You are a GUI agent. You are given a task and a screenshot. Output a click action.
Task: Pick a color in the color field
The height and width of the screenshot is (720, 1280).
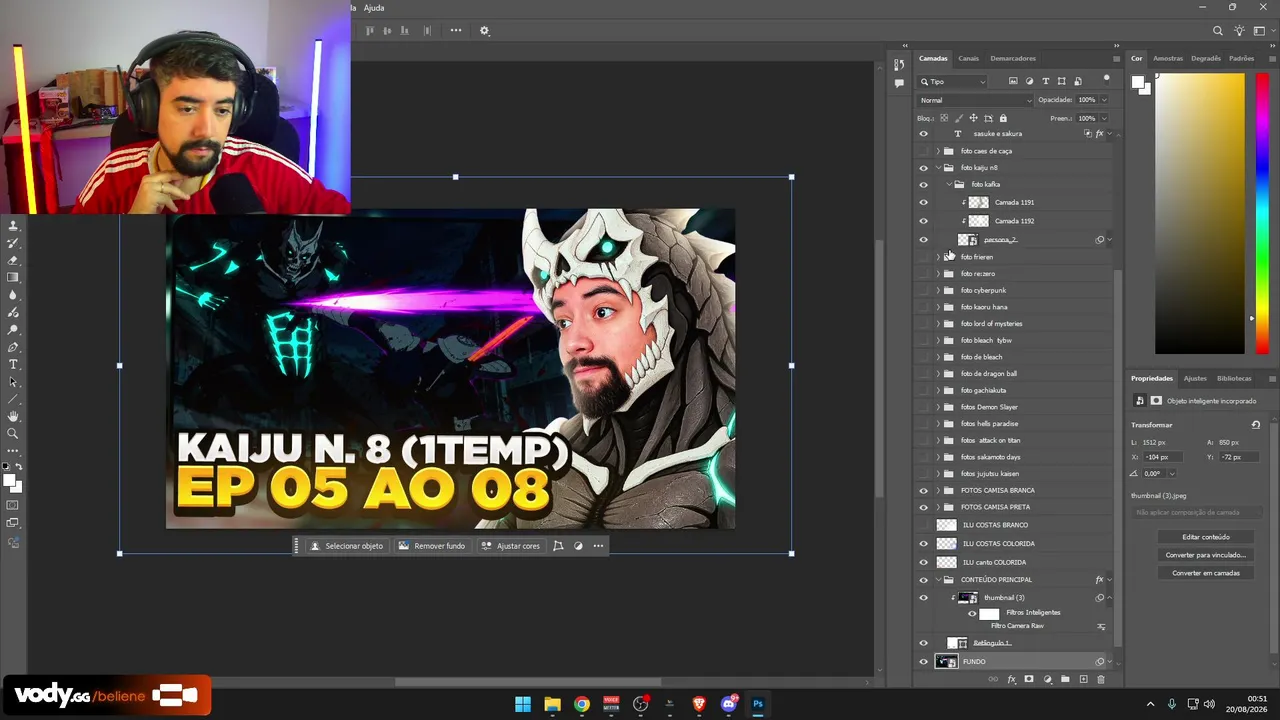coord(1200,214)
